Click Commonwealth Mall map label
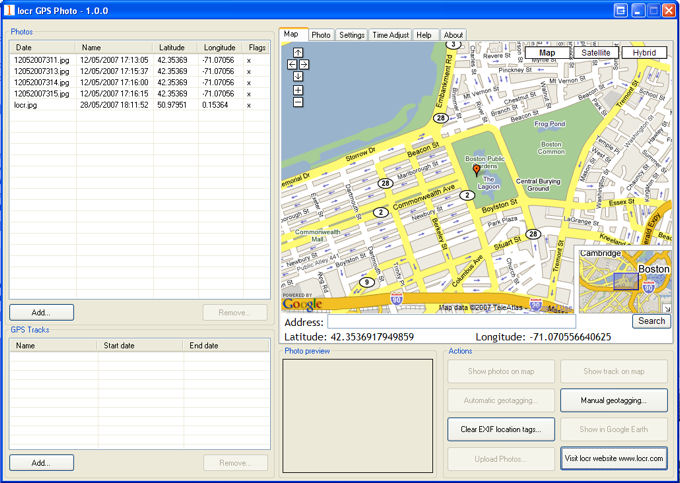 317,235
